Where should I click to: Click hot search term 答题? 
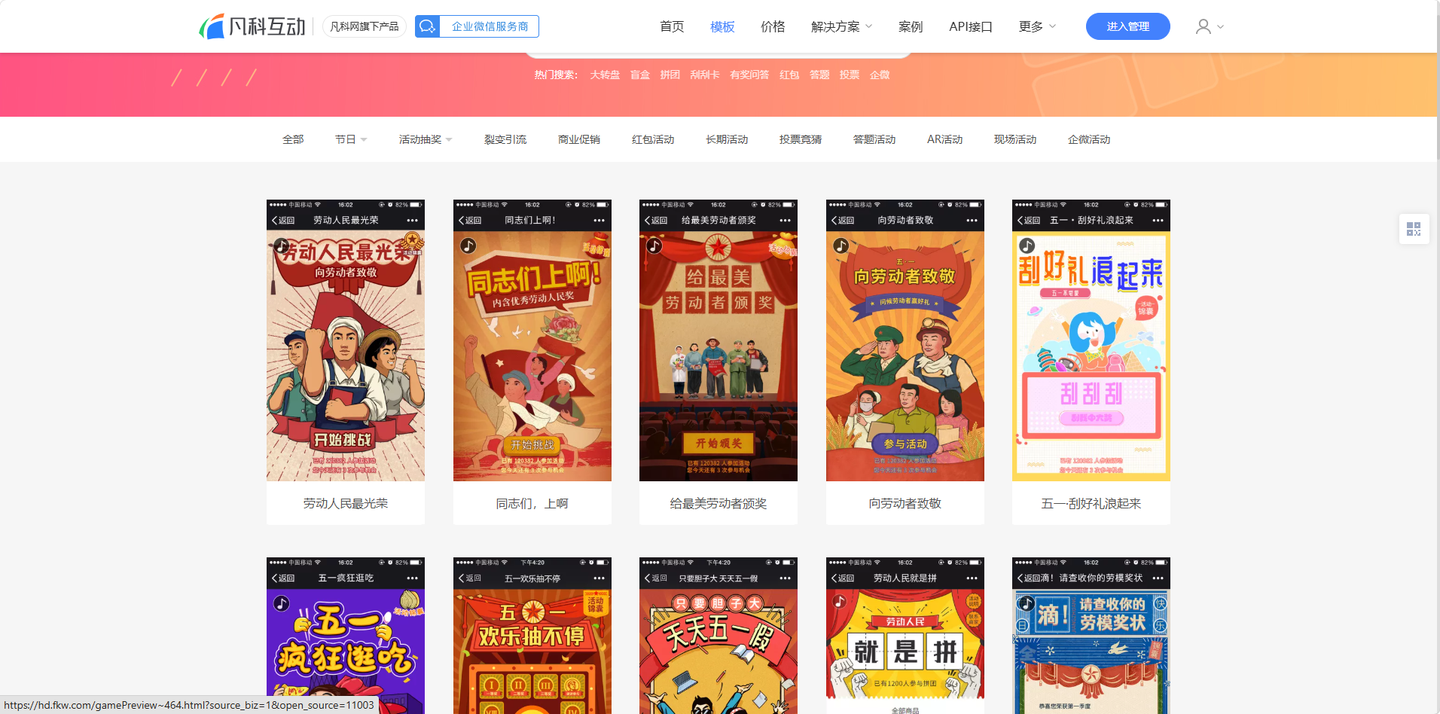click(x=819, y=75)
